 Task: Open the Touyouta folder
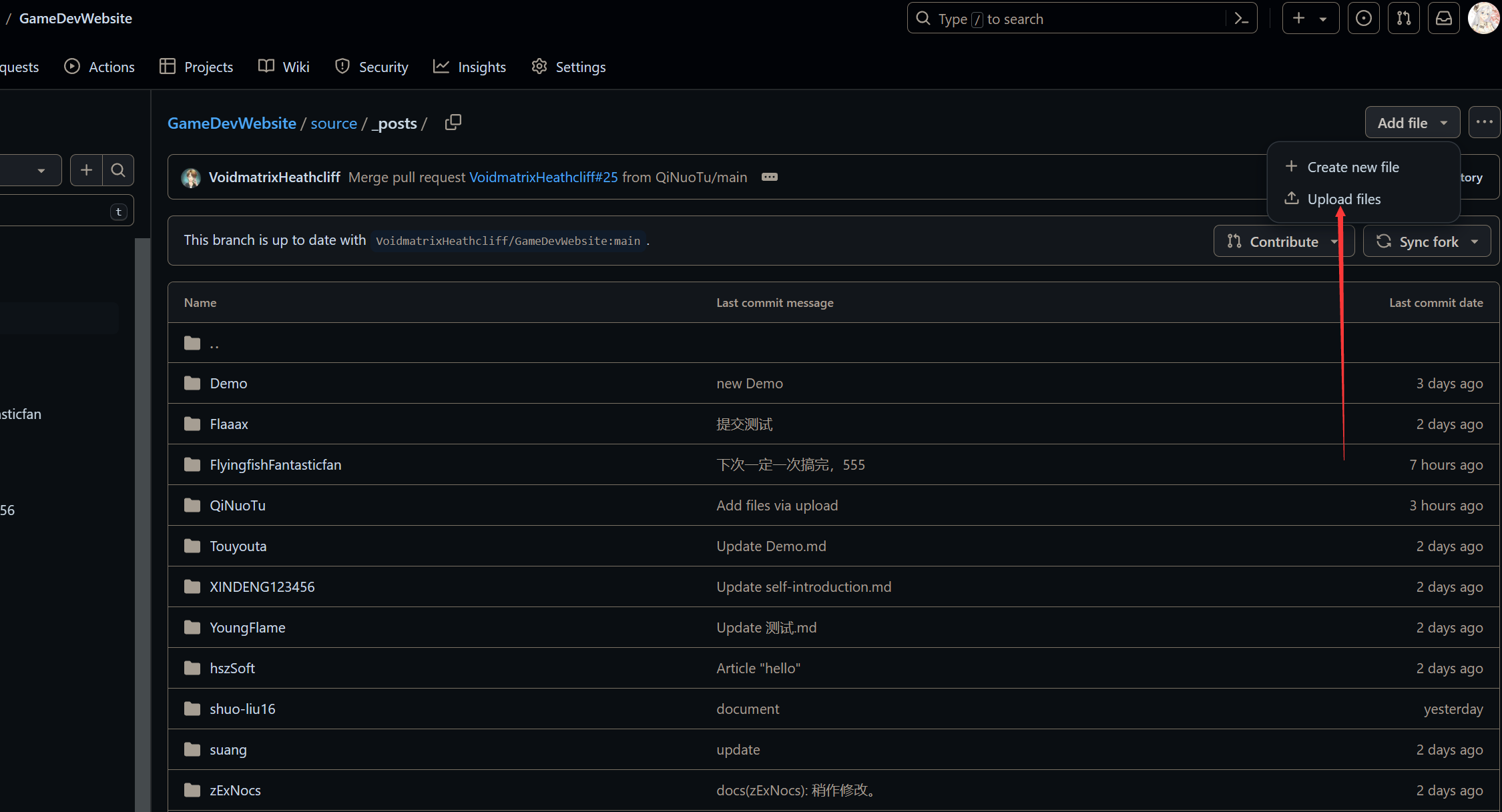[x=238, y=546]
